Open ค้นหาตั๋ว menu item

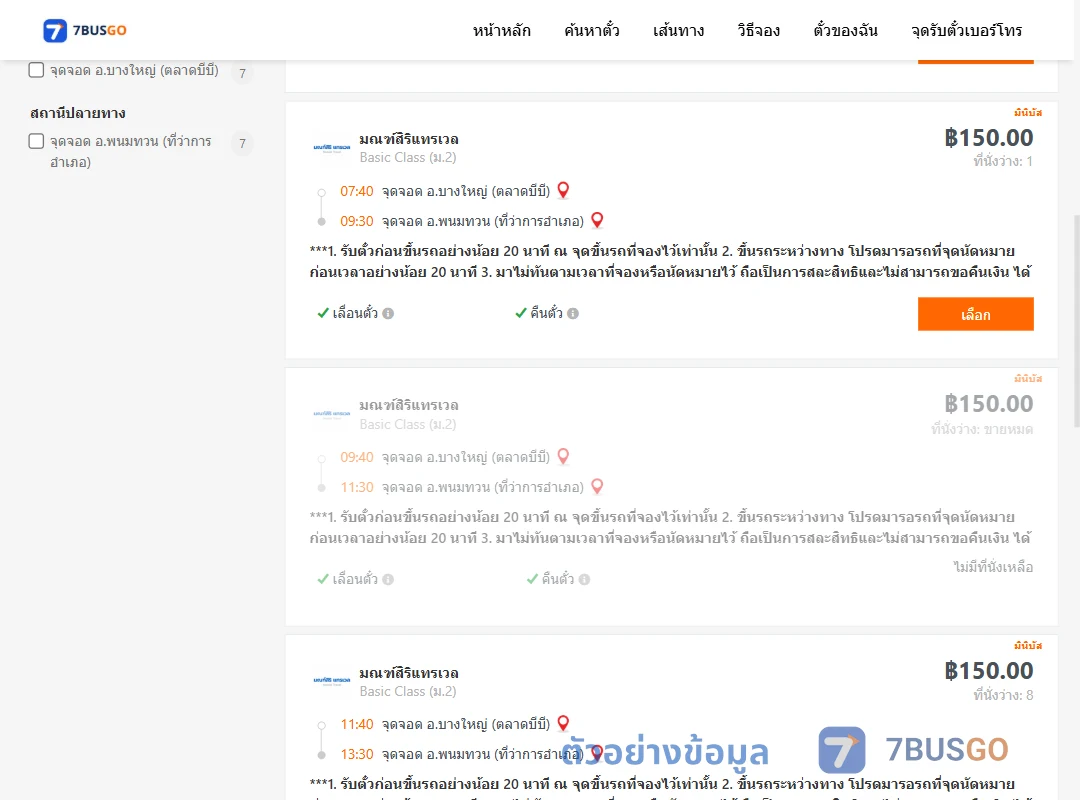(x=592, y=30)
